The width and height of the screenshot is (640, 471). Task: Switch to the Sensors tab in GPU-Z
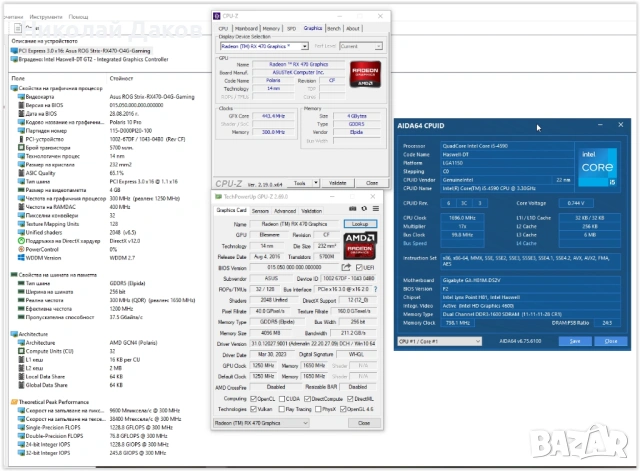pyautogui.click(x=260, y=211)
